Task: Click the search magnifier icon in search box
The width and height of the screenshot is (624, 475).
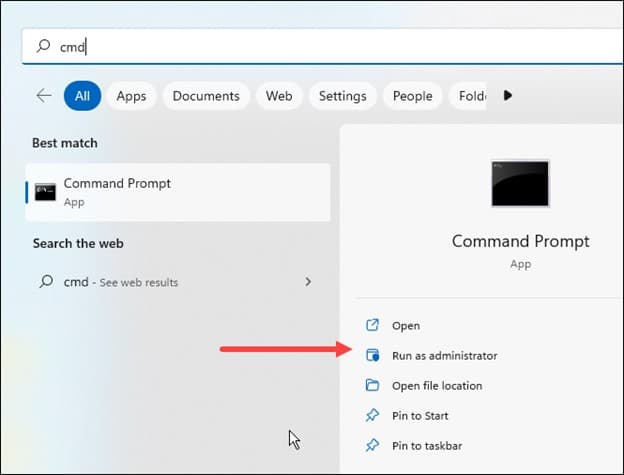Action: point(43,46)
